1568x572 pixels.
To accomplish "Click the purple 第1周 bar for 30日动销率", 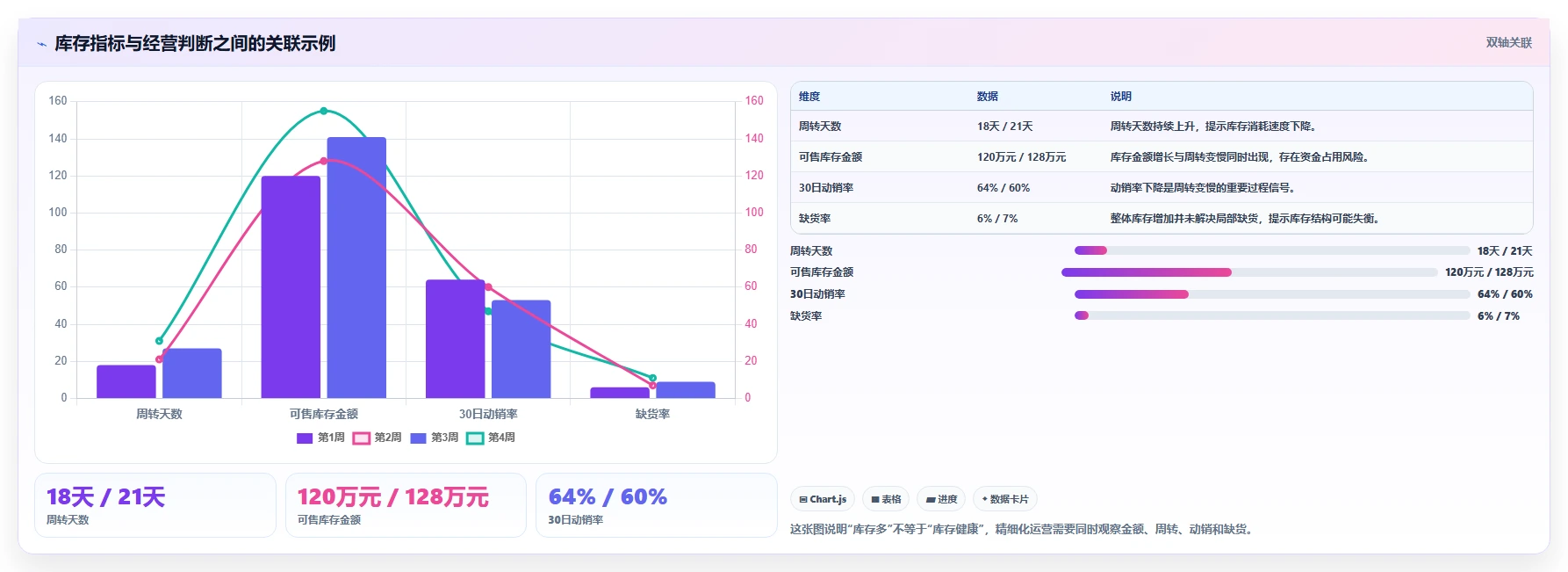I will click(x=455, y=339).
